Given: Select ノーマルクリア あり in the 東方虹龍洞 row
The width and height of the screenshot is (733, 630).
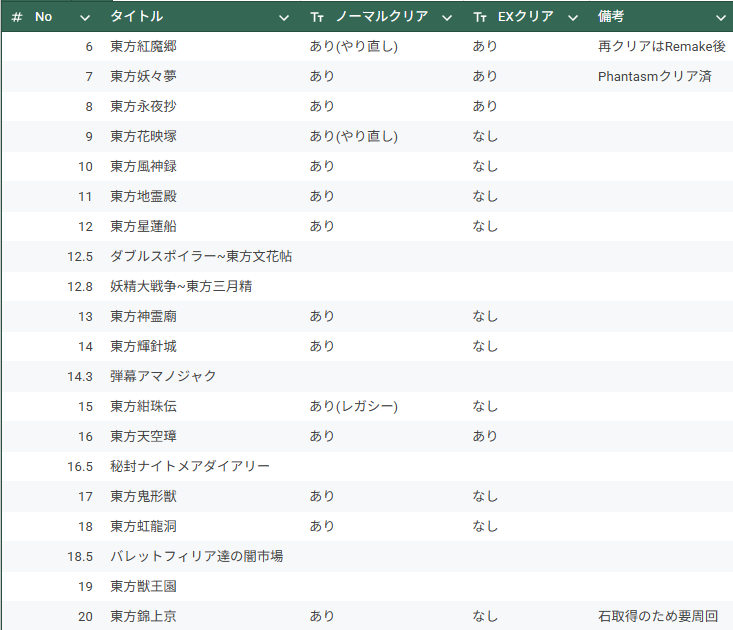Looking at the screenshot, I should (x=322, y=526).
